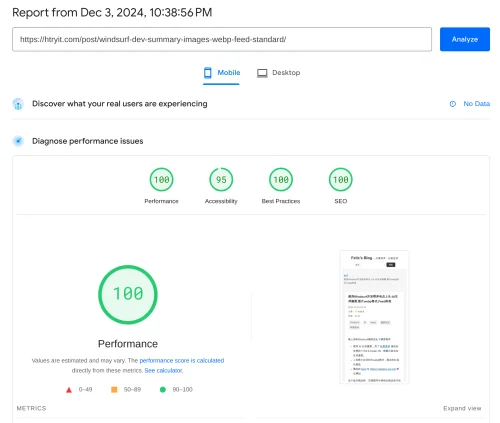Select the Accessibility 95 score gauge

click(221, 180)
